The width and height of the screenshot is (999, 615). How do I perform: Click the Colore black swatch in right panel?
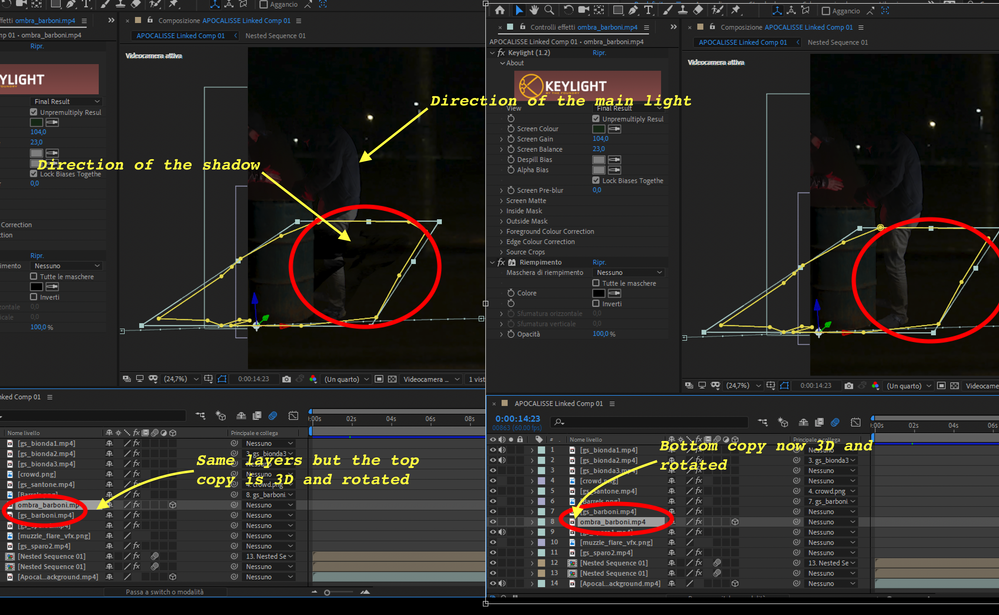598,293
